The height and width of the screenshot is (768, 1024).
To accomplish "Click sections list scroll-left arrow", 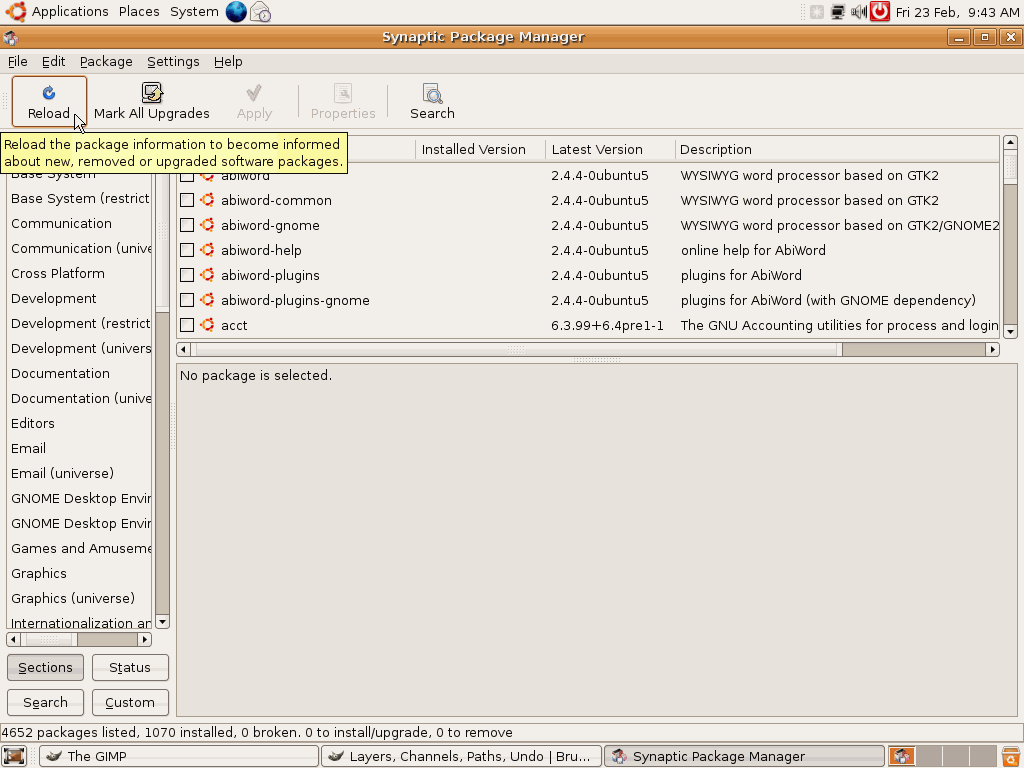I will click(14, 639).
